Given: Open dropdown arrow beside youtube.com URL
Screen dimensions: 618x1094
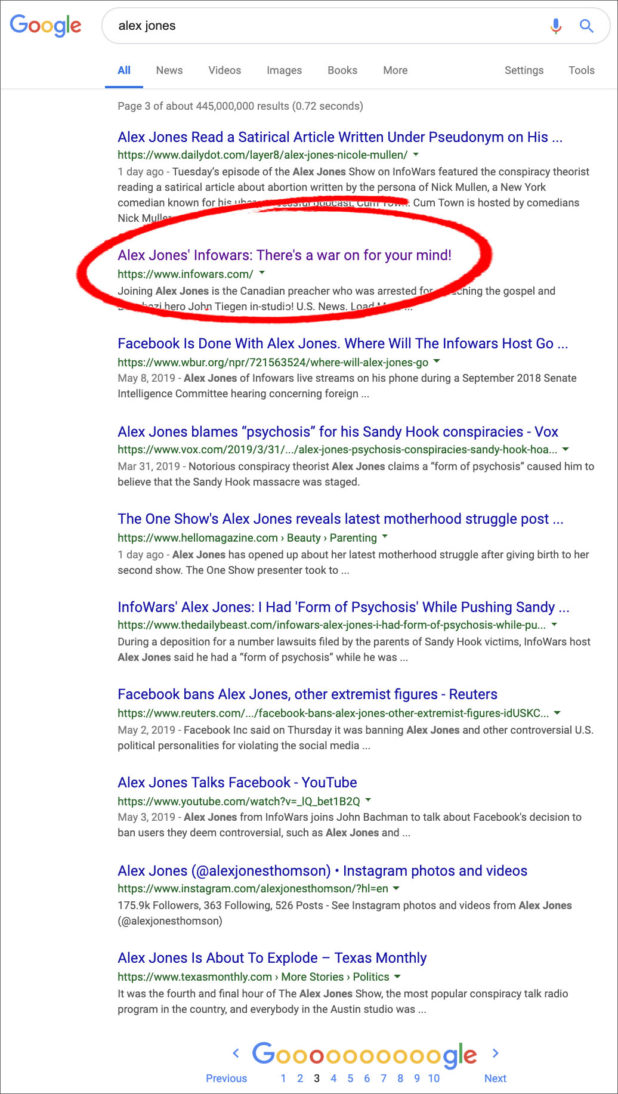Looking at the screenshot, I should coord(368,800).
